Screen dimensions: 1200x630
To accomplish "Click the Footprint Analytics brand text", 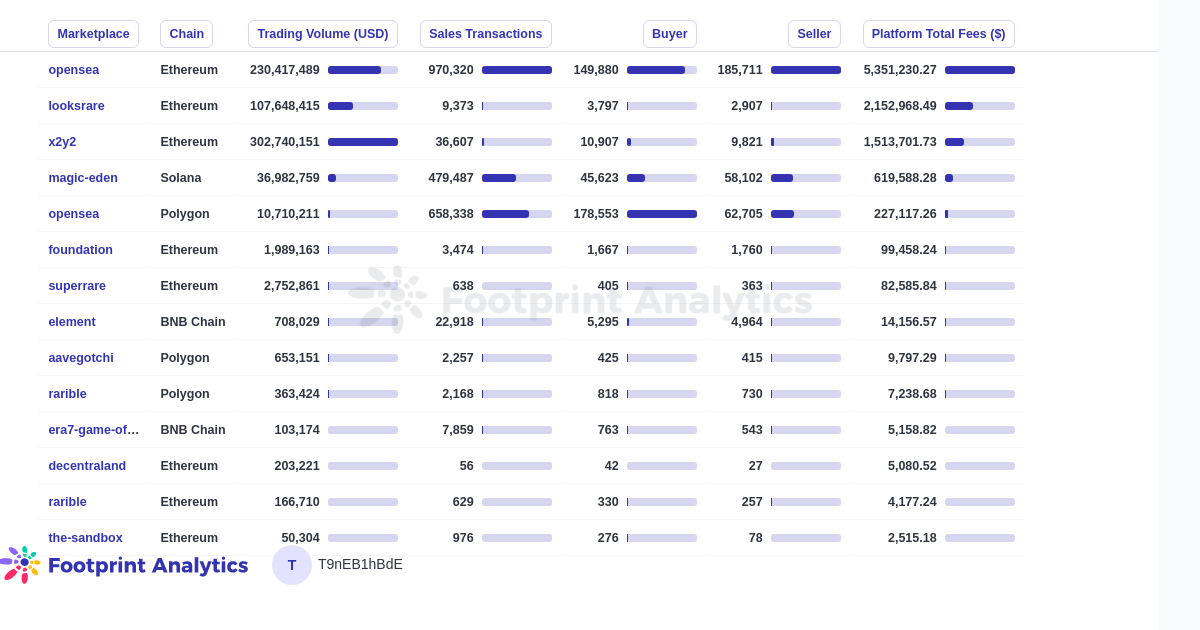I will tap(148, 566).
